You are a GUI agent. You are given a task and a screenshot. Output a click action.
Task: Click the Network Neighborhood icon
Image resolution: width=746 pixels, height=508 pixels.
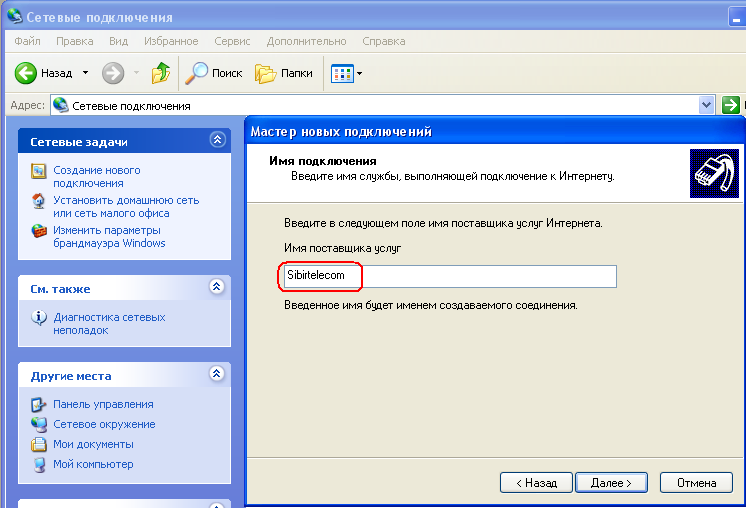(39, 424)
